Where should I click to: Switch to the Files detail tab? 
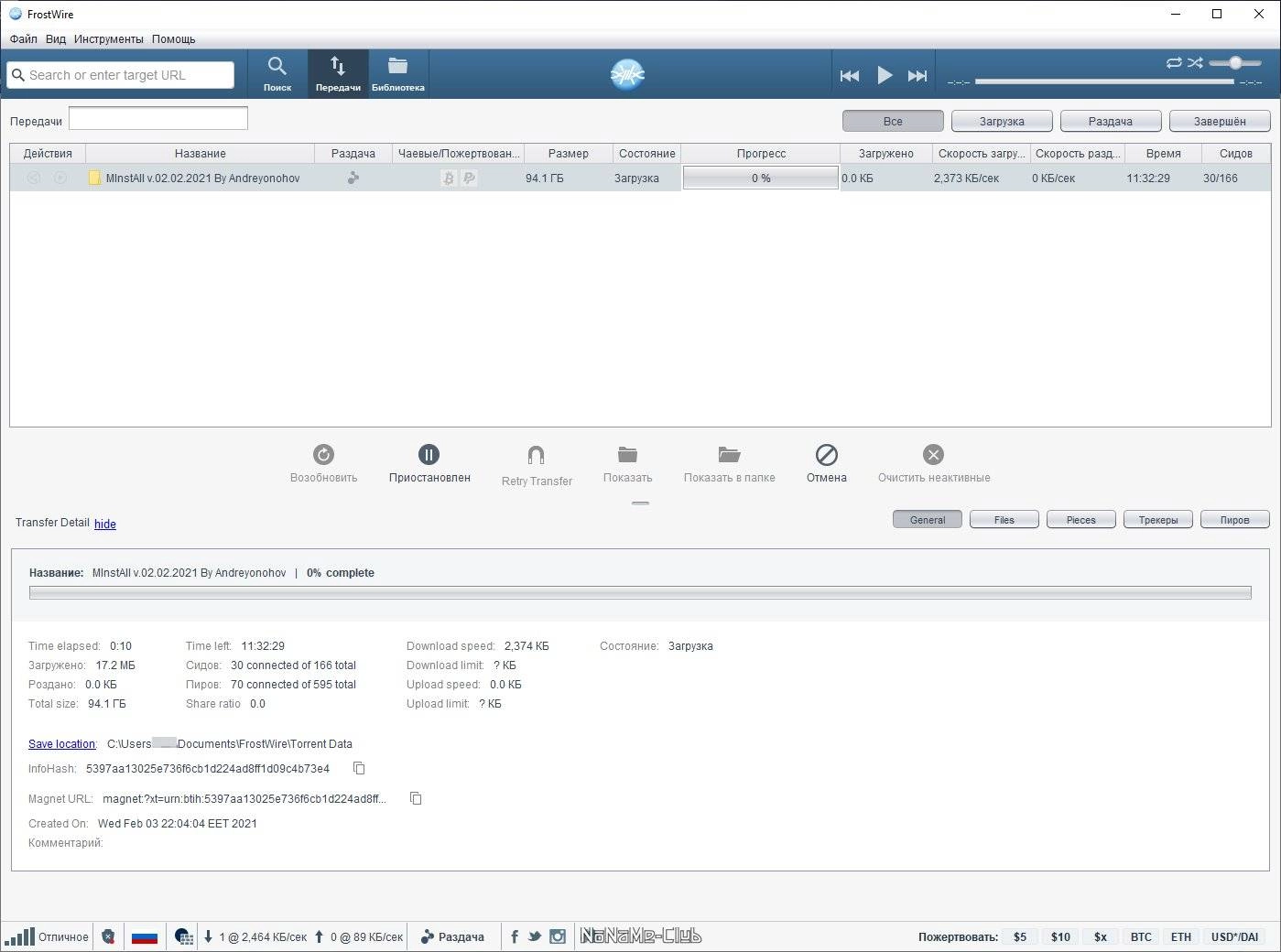click(1004, 519)
